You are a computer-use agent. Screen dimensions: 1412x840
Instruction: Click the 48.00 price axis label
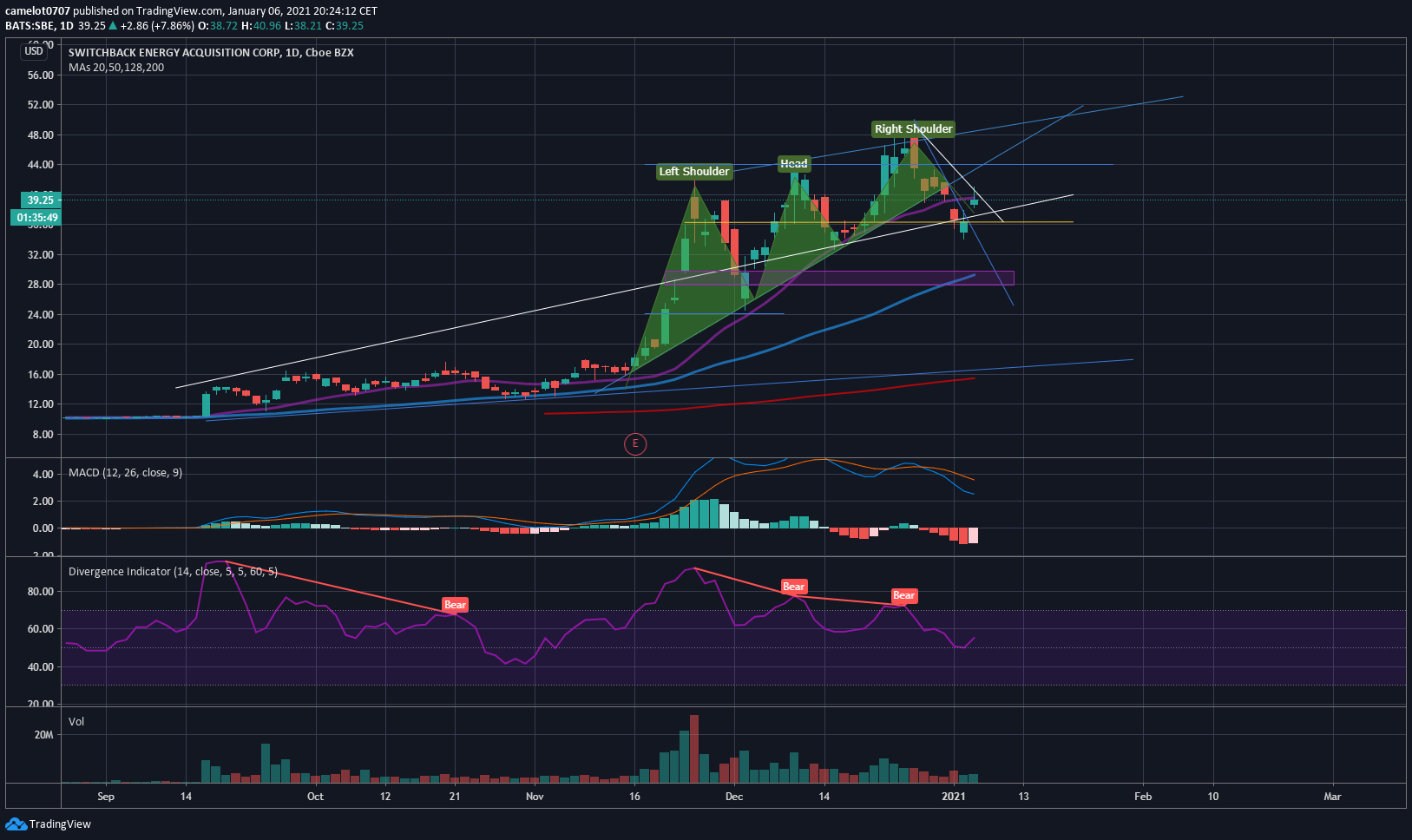40,135
